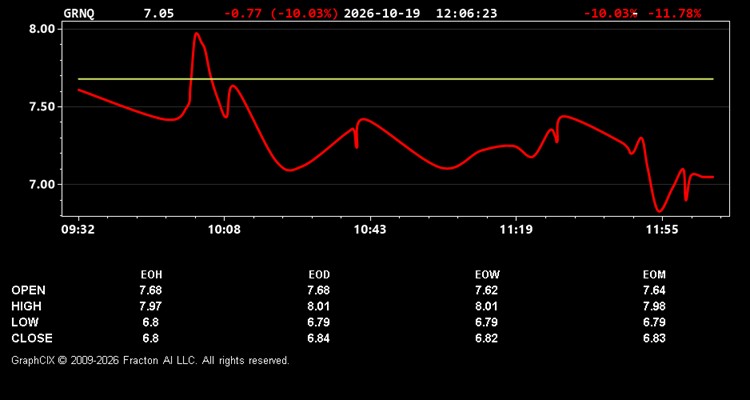The height and width of the screenshot is (400, 750).
Task: Click the yellow open-price reference line
Action: click(396, 79)
